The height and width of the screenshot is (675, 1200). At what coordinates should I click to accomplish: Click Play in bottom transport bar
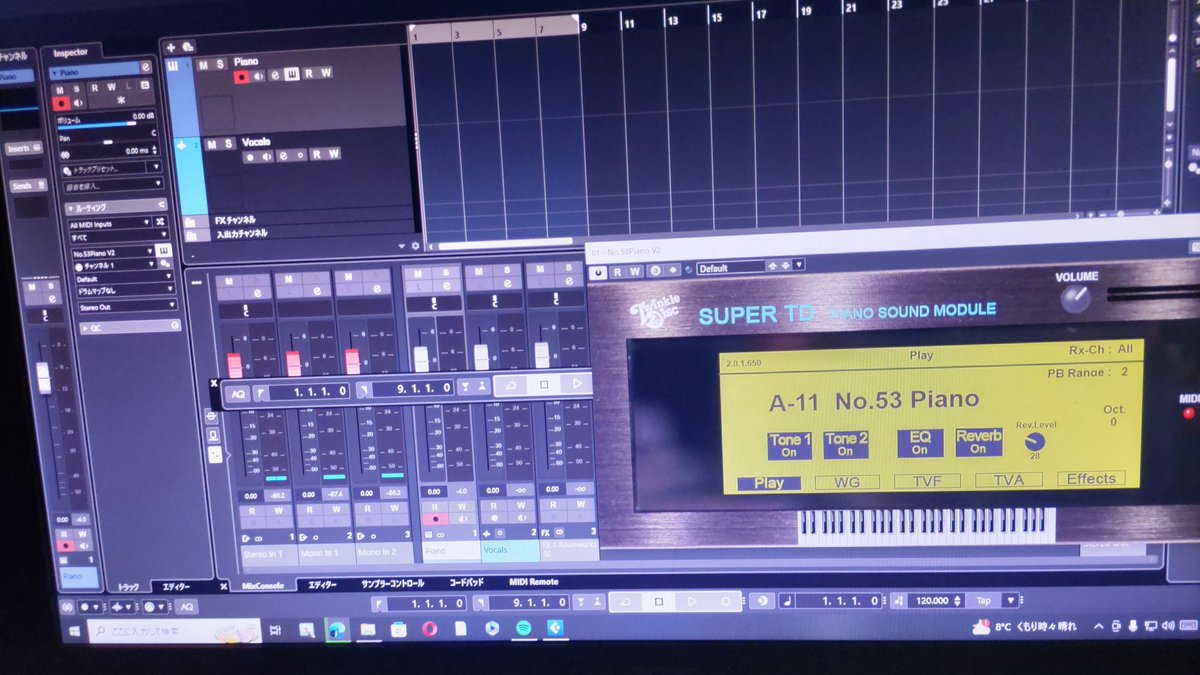coord(691,601)
